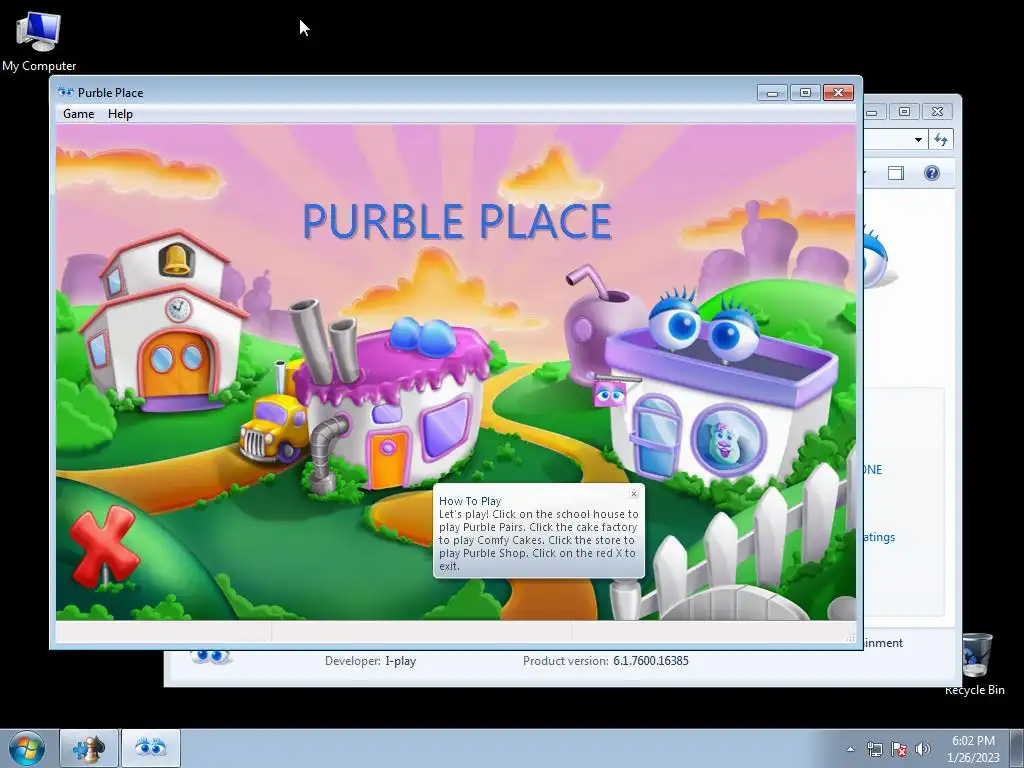Screen dimensions: 1024x768
Task: Toggle preview pane icon in background window
Action: [896, 173]
